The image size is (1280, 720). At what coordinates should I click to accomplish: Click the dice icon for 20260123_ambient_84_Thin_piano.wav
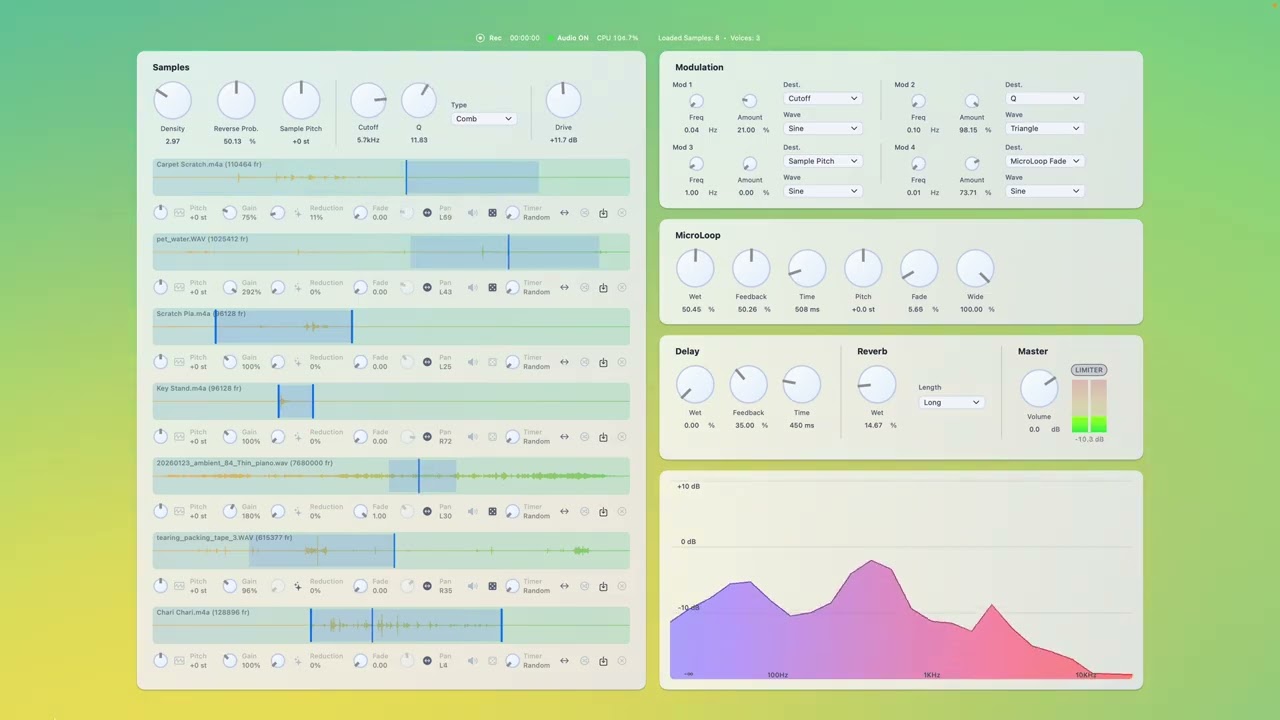coord(492,511)
